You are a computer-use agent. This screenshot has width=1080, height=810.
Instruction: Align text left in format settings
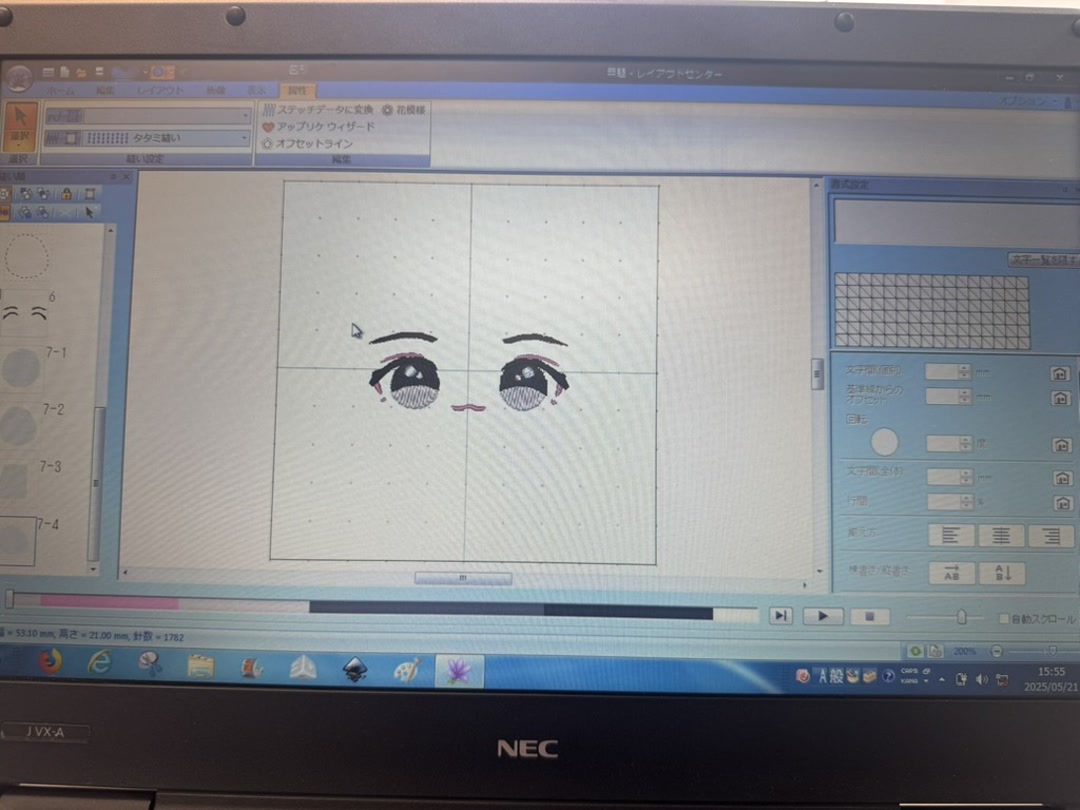[951, 534]
